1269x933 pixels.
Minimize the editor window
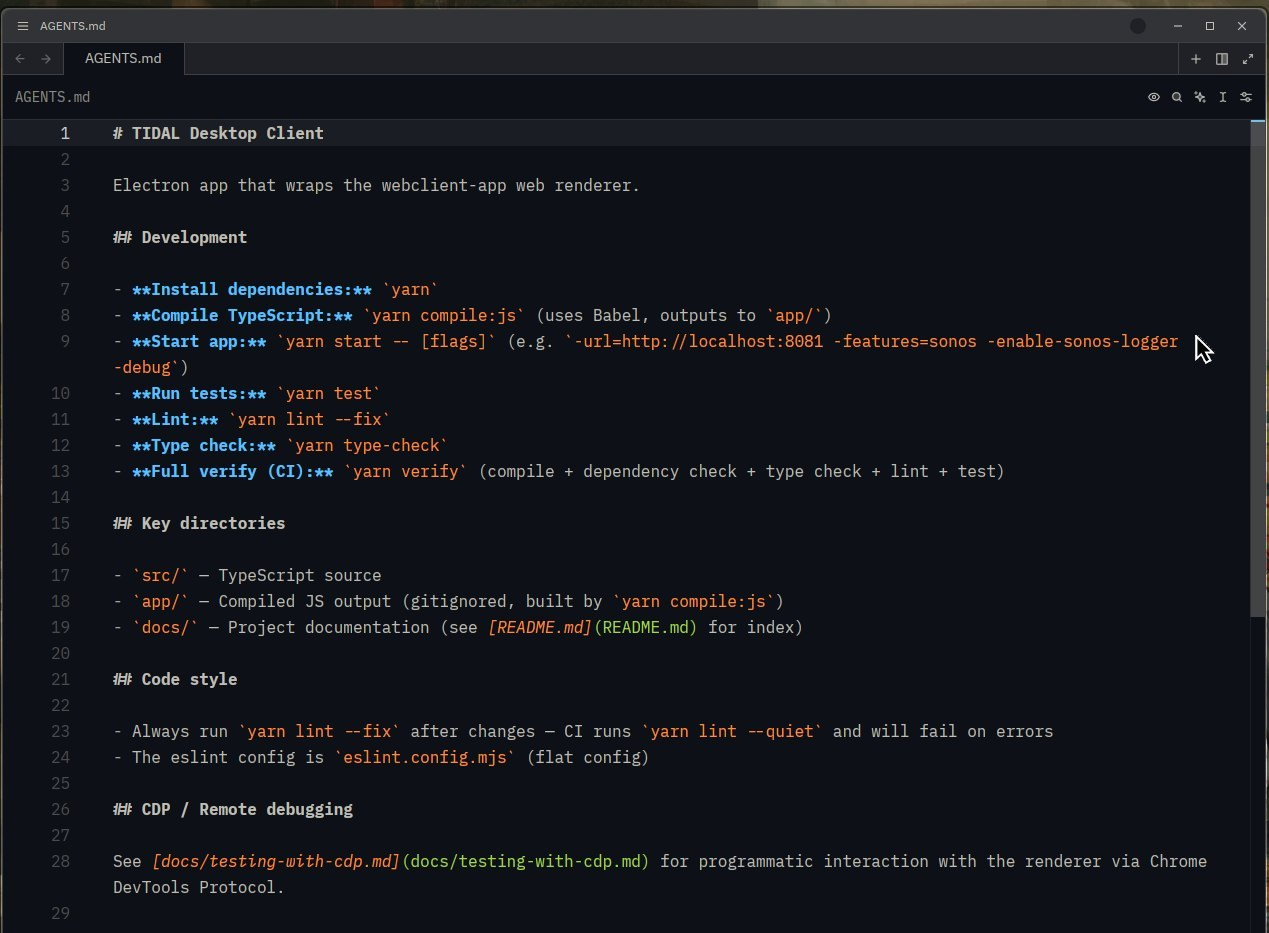pyautogui.click(x=1178, y=26)
